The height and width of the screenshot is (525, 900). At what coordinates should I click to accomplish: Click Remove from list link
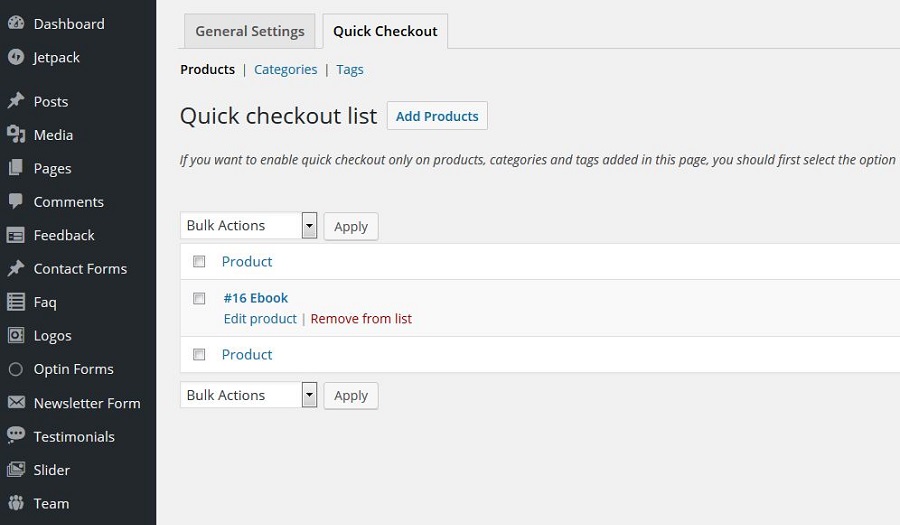click(x=361, y=319)
